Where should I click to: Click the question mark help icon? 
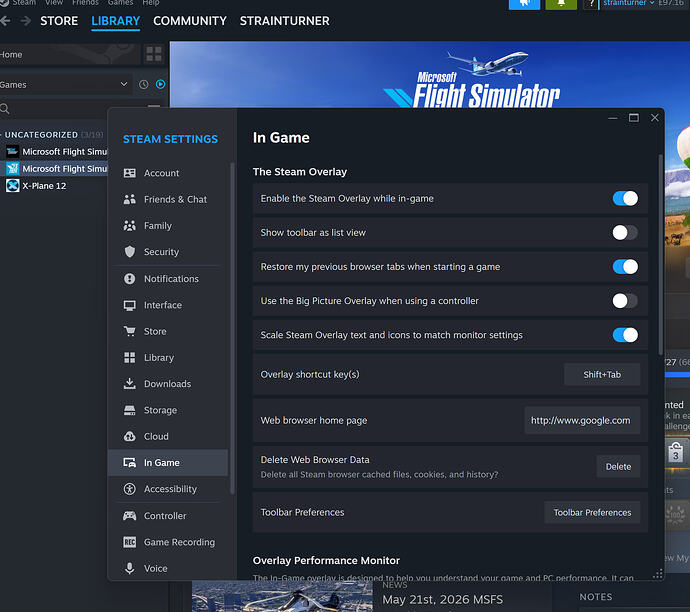tap(591, 4)
